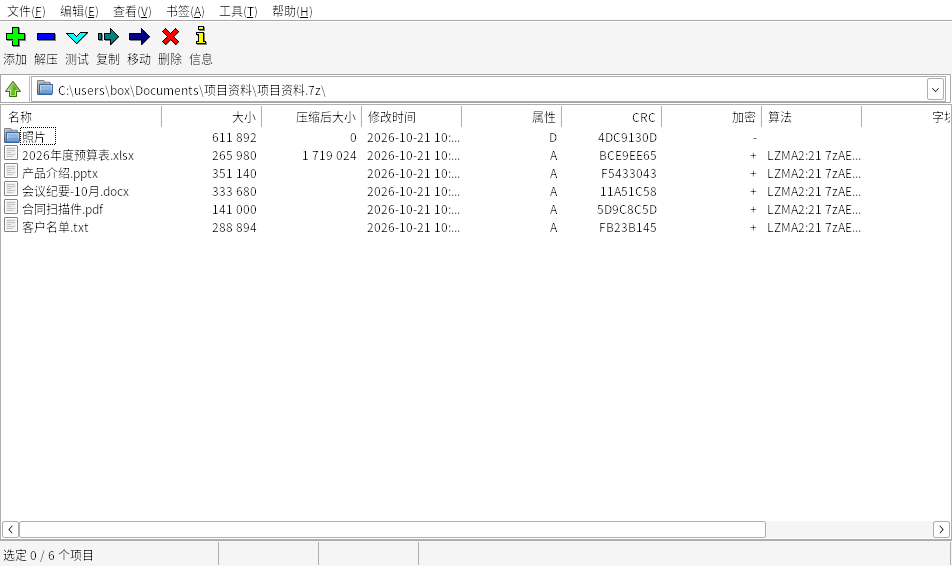
Task: Sort by the 修改时间 column header
Action: (x=412, y=117)
